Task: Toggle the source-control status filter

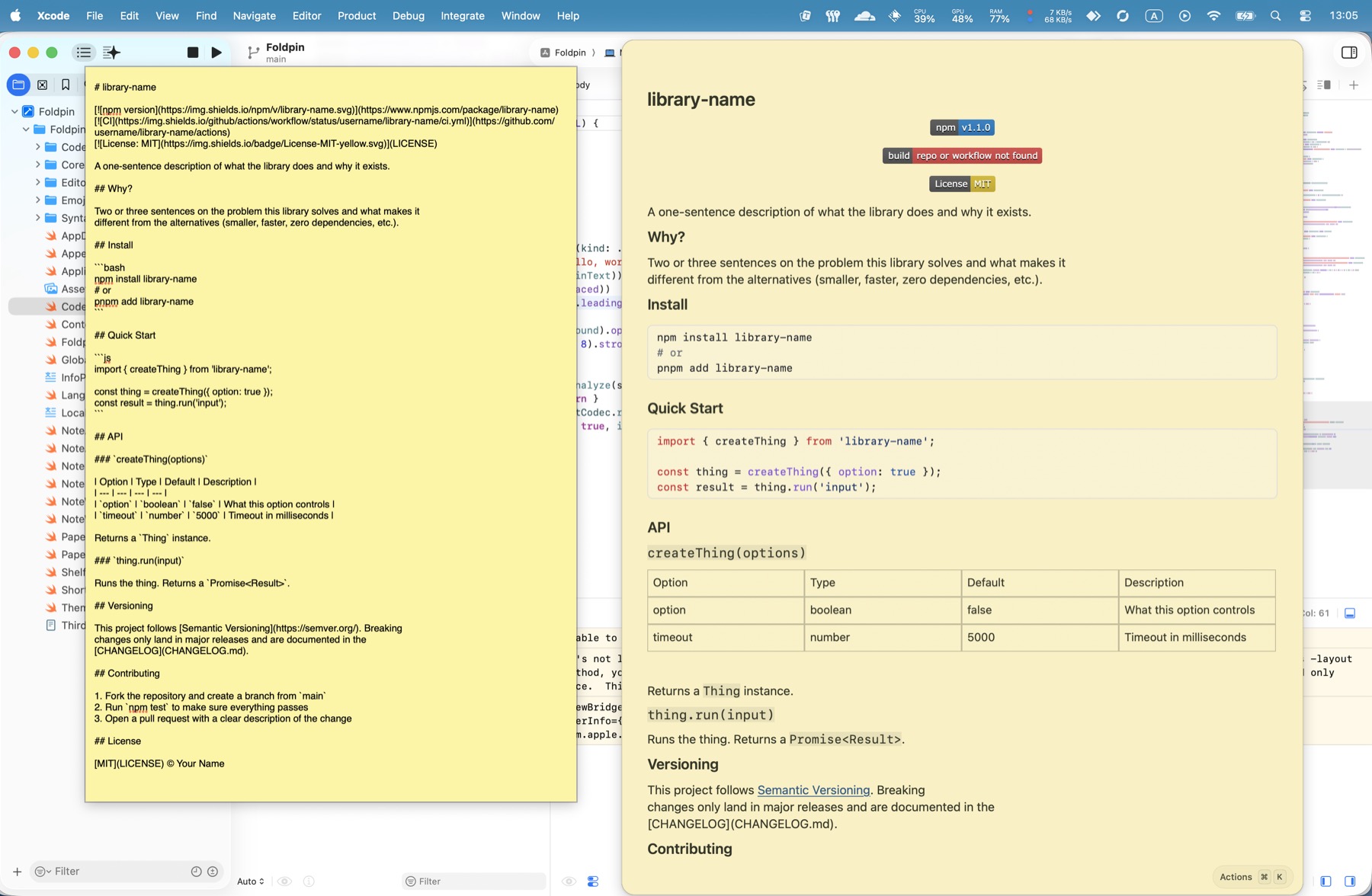Action: 213,872
